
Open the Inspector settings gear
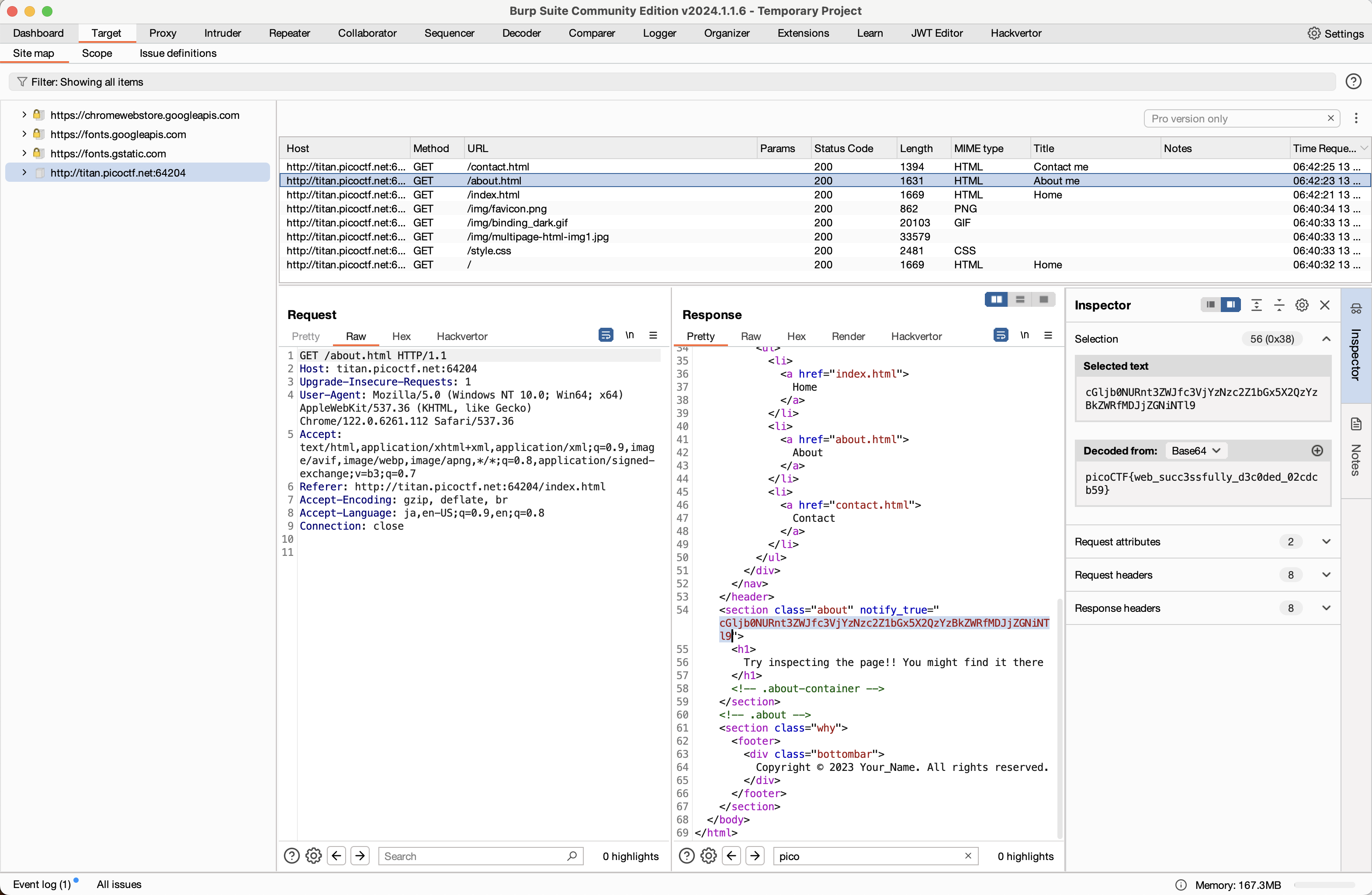(1302, 305)
